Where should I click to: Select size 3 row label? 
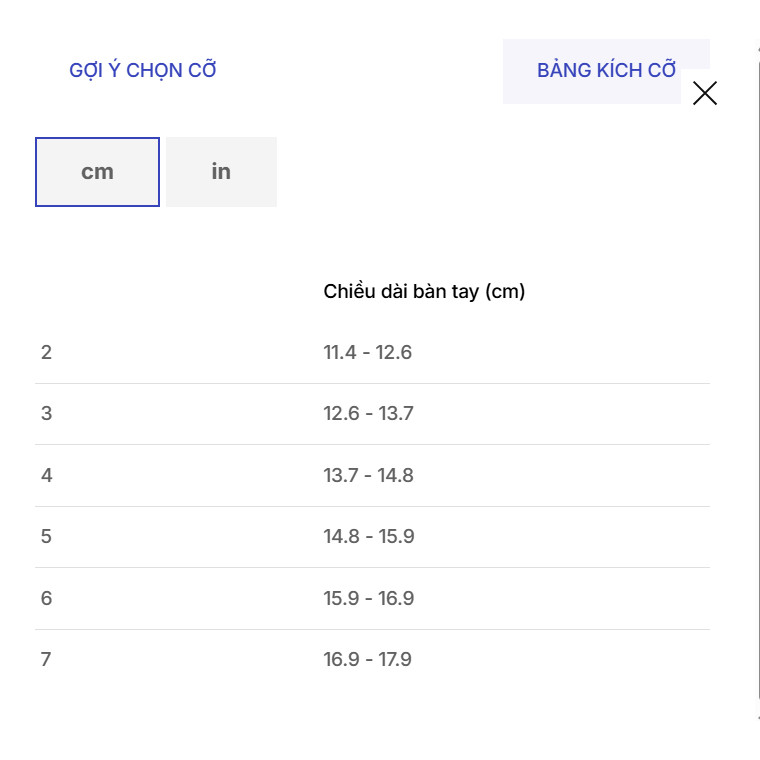[47, 413]
